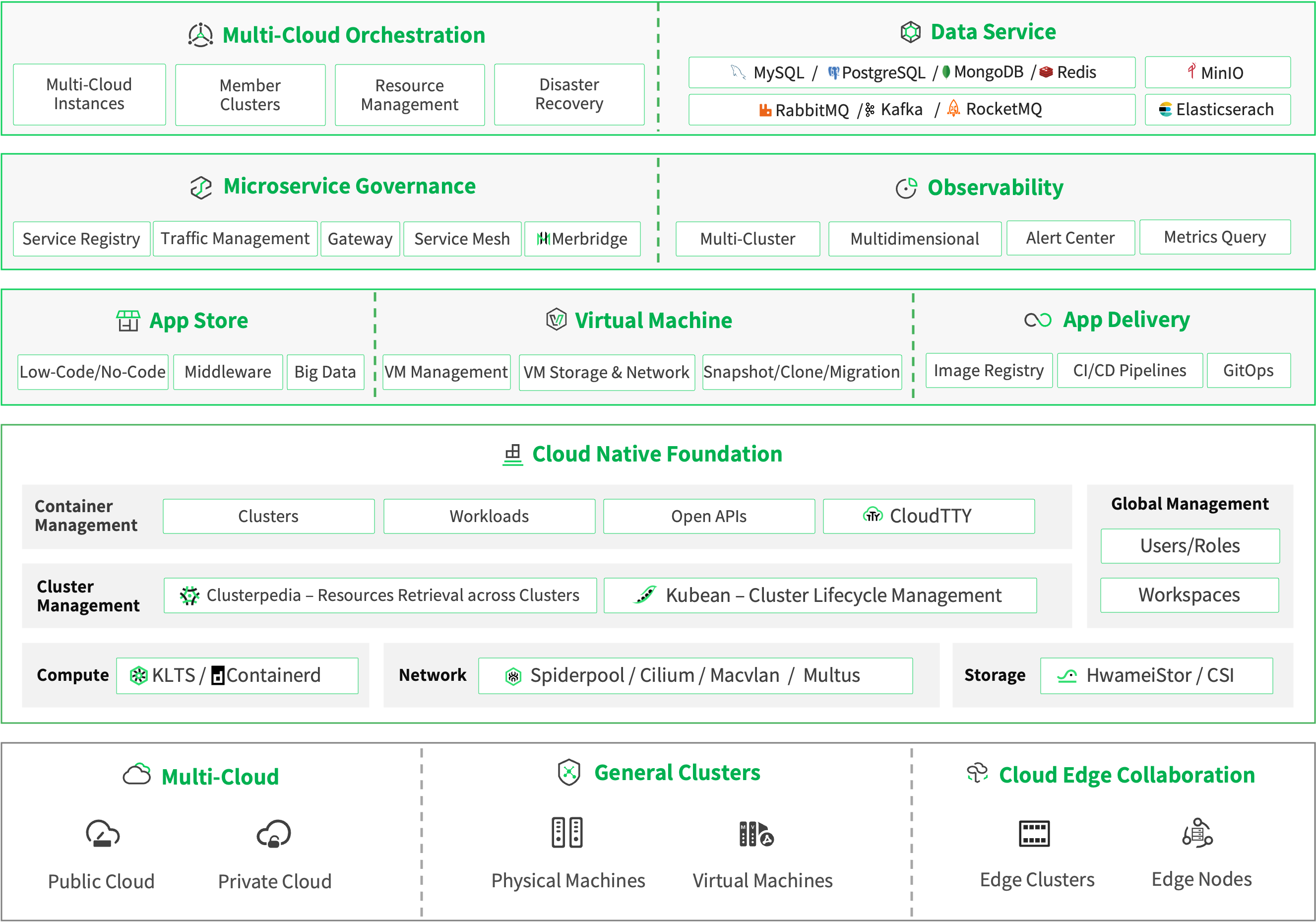Click the Clusterpedia logo icon
Image resolution: width=1316 pixels, height=923 pixels.
coord(189,595)
